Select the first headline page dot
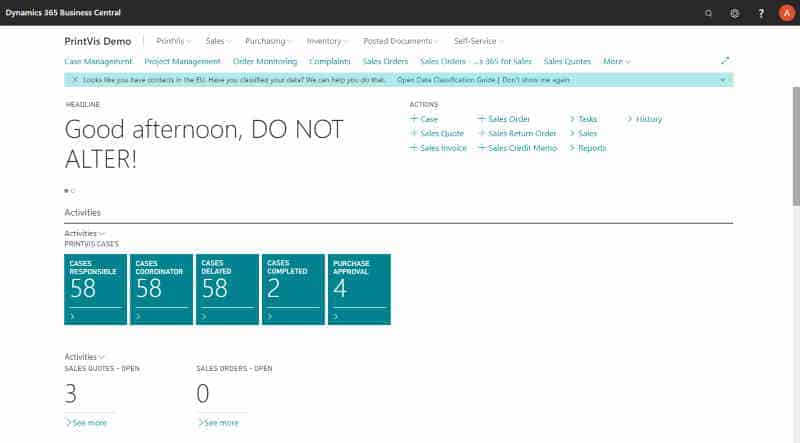 66,191
